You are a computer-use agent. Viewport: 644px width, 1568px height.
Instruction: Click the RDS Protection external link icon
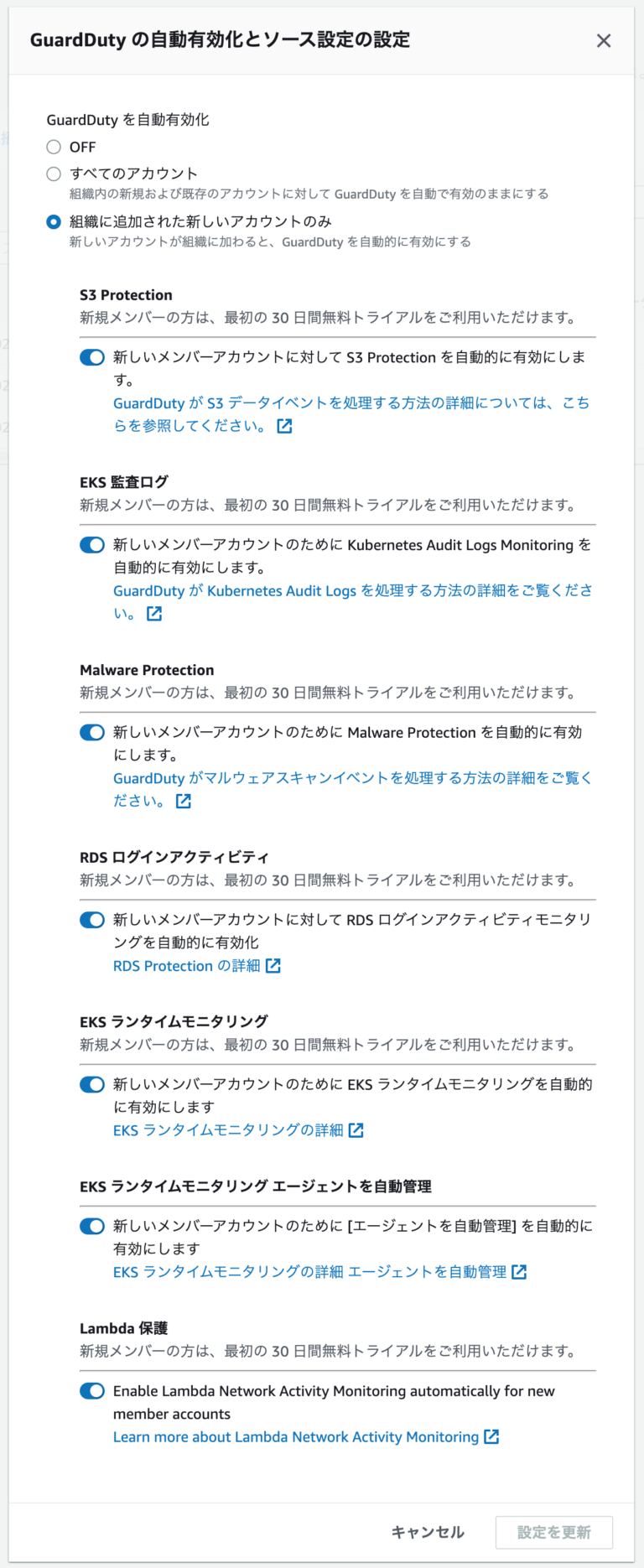point(273,965)
